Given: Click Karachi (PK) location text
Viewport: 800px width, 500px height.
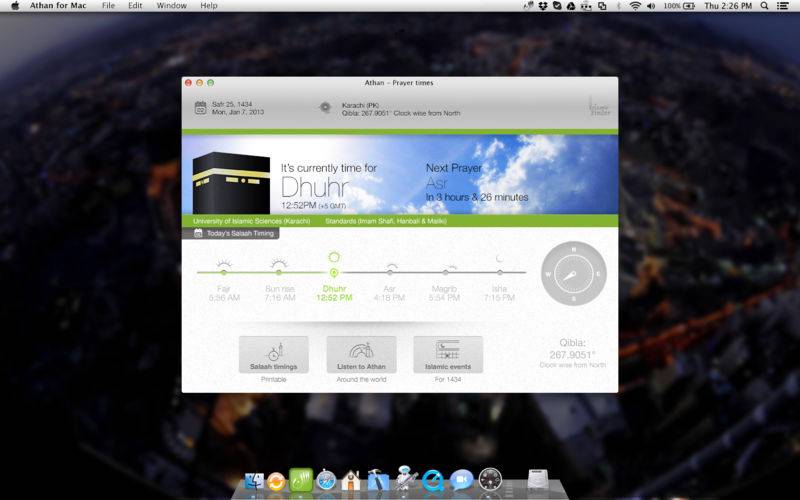Looking at the screenshot, I should tap(360, 106).
